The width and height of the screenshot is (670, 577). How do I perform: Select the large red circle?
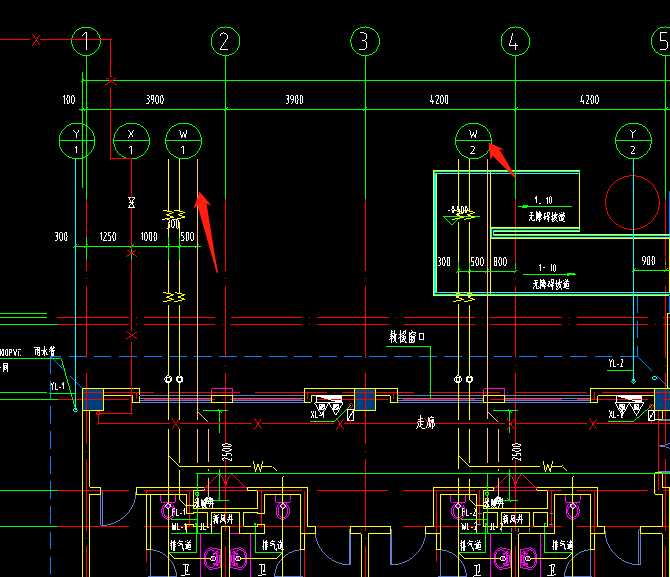(633, 202)
